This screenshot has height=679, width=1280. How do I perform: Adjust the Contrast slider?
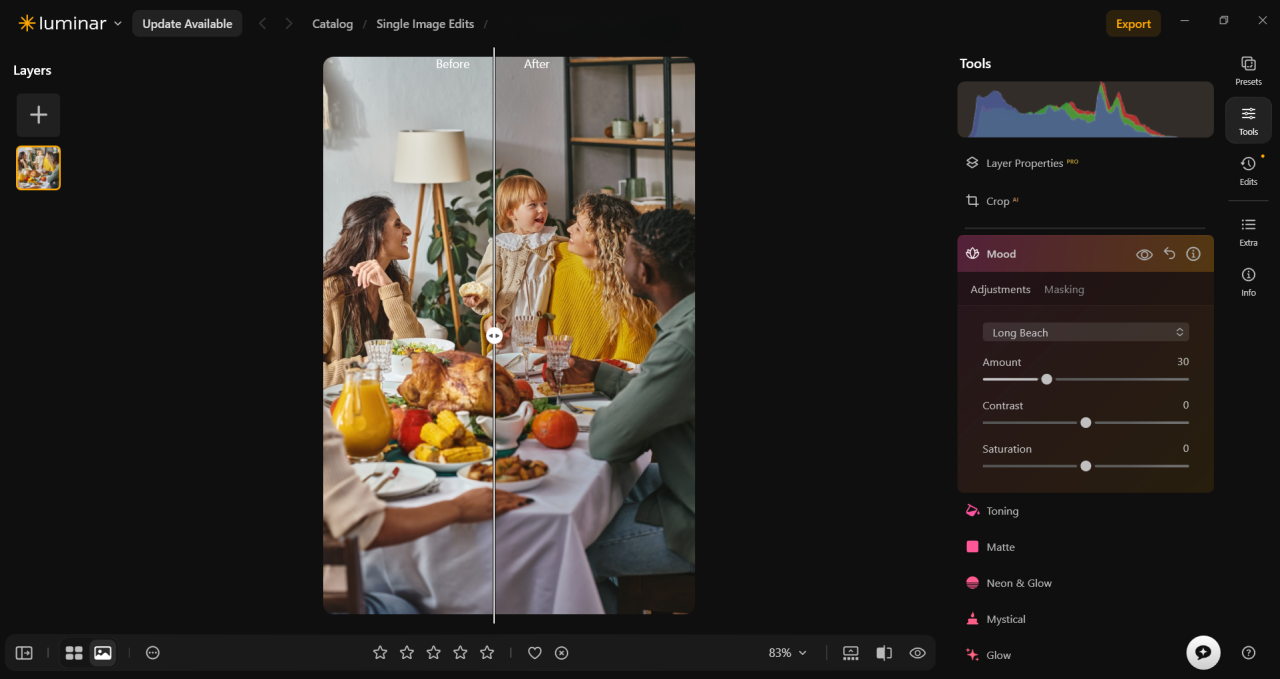pos(1085,422)
